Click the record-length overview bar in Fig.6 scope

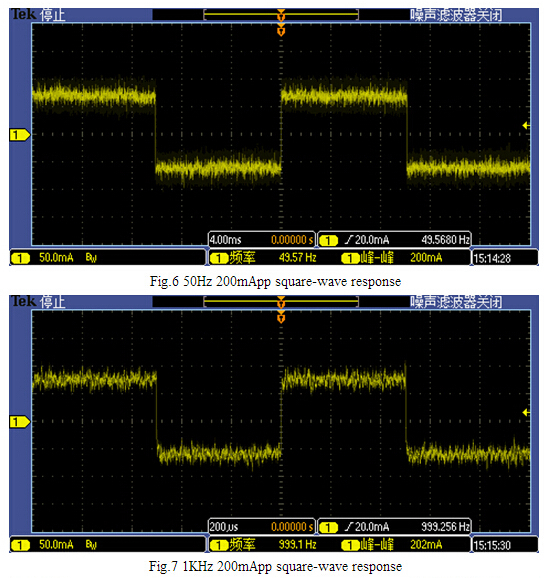(x=281, y=15)
